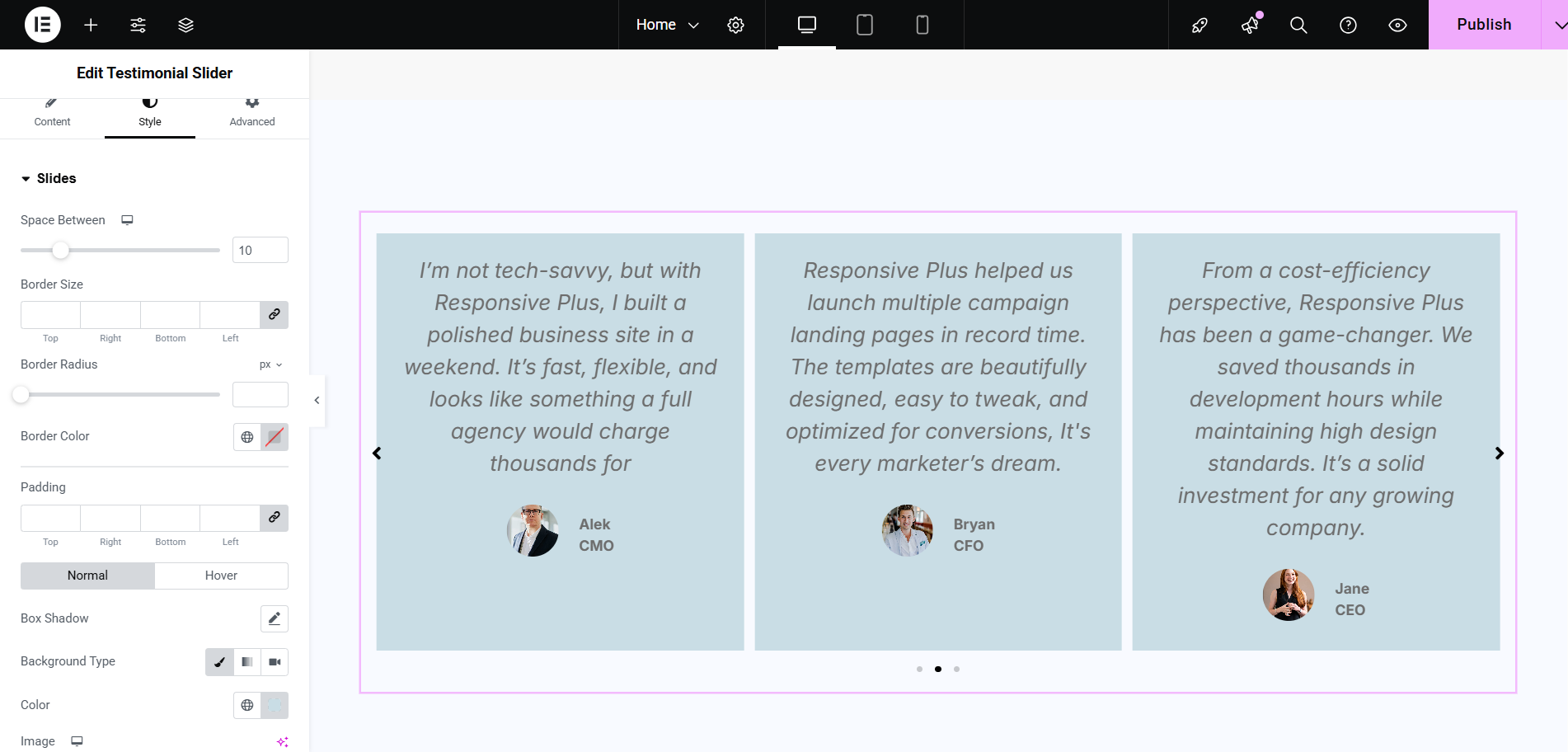The image size is (1568, 752).
Task: Collapse the editor panel arrow
Action: click(x=317, y=401)
